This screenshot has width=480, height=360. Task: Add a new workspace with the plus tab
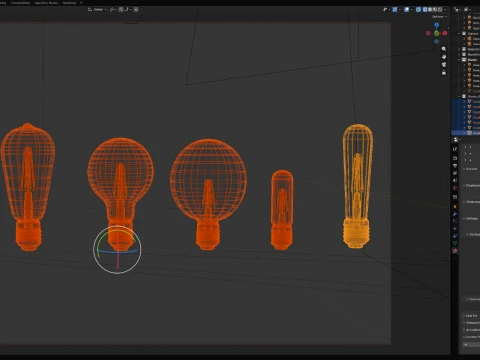(81, 3)
